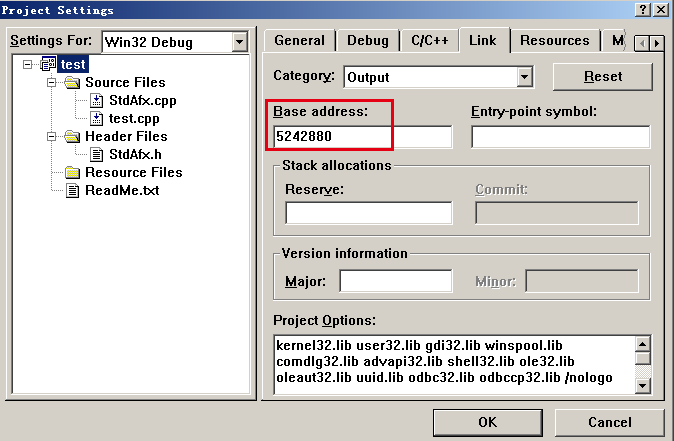Click the Resource Files folder icon
This screenshot has height=441, width=674.
[x=73, y=172]
